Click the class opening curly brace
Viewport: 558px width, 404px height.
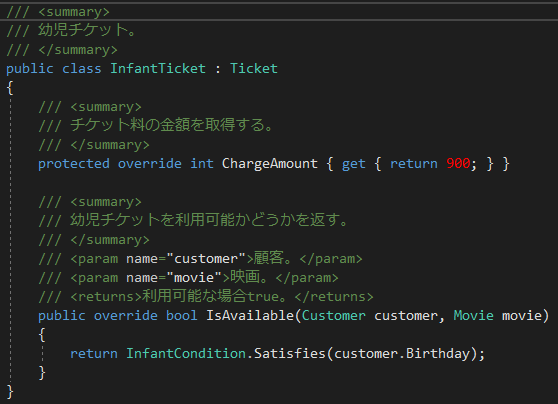coord(10,88)
